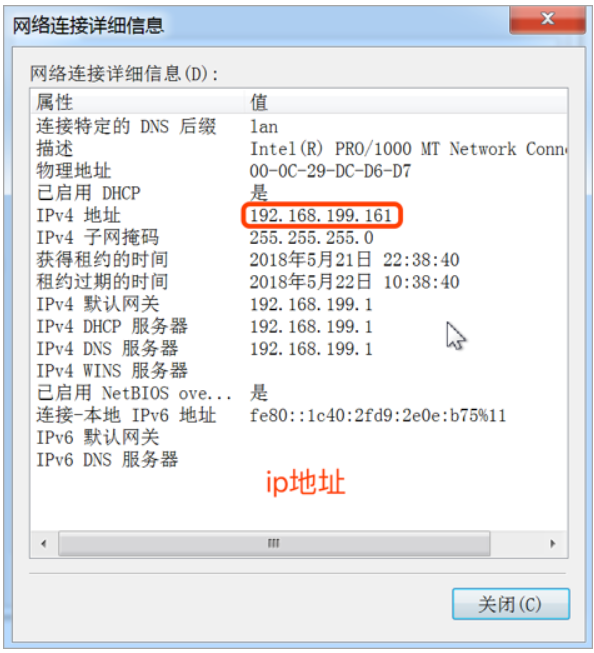Select the 已启用 DHCP row
The height and width of the screenshot is (653, 594).
tap(299, 193)
